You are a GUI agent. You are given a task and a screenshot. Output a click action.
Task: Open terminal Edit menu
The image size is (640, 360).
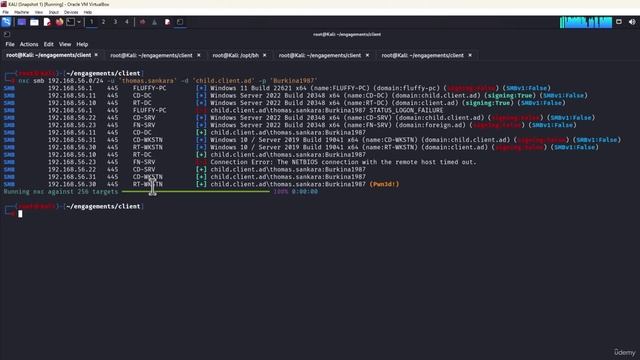pyautogui.click(x=49, y=44)
